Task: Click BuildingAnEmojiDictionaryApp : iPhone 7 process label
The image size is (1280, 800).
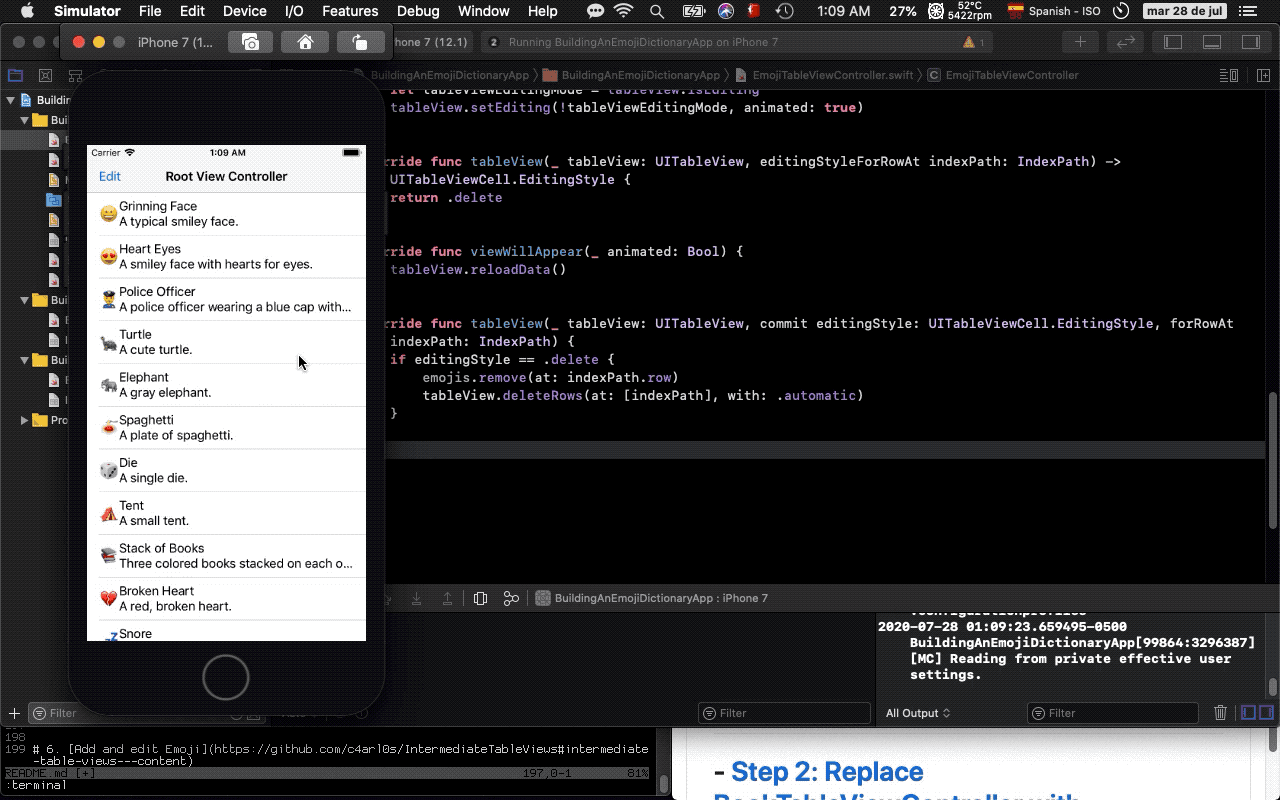Action: pyautogui.click(x=652, y=598)
